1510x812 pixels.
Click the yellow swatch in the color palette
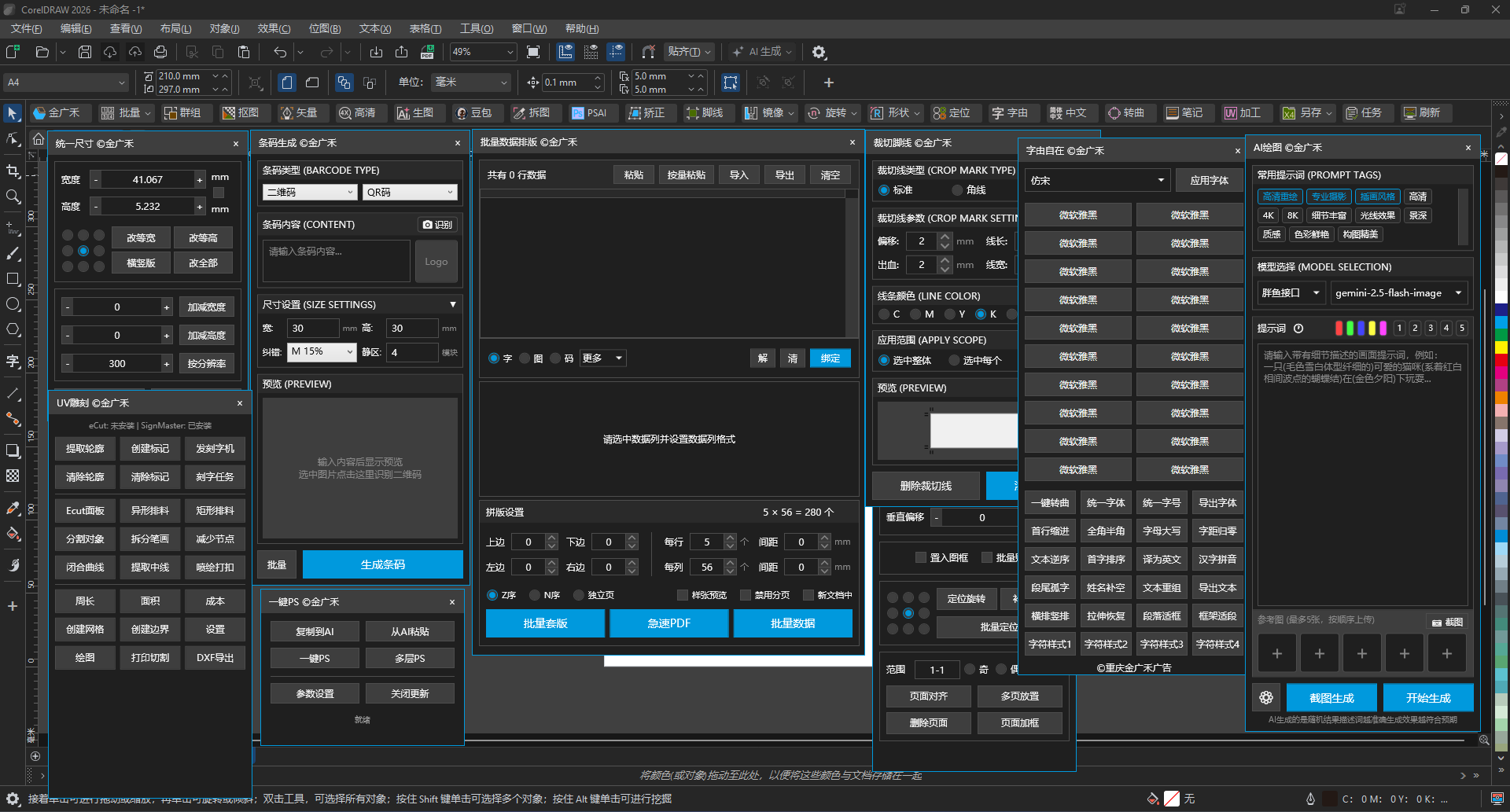tap(1501, 347)
